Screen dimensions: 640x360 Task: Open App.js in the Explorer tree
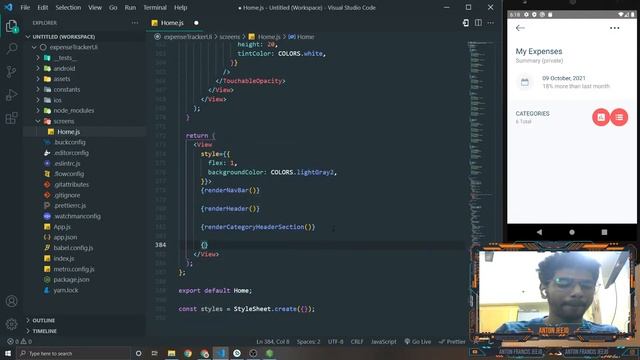62,227
